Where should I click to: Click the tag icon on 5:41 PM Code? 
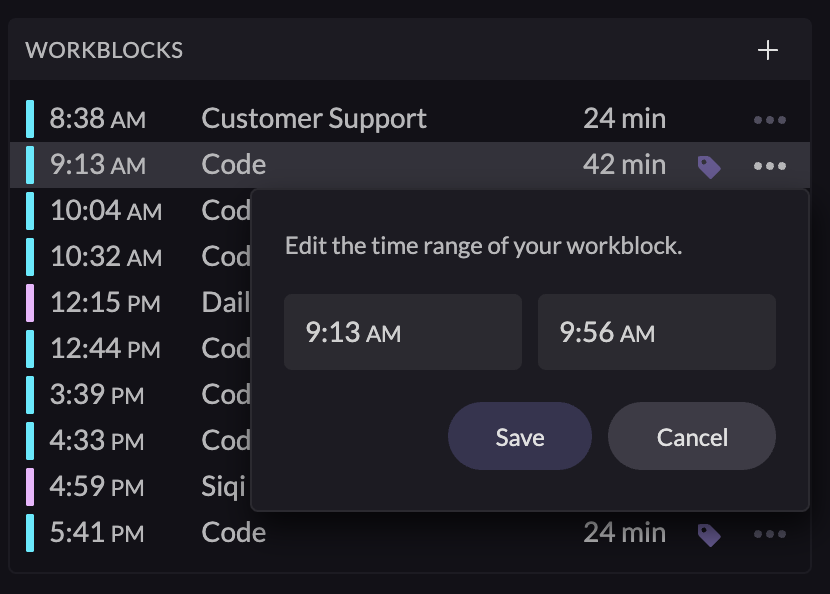tap(709, 535)
